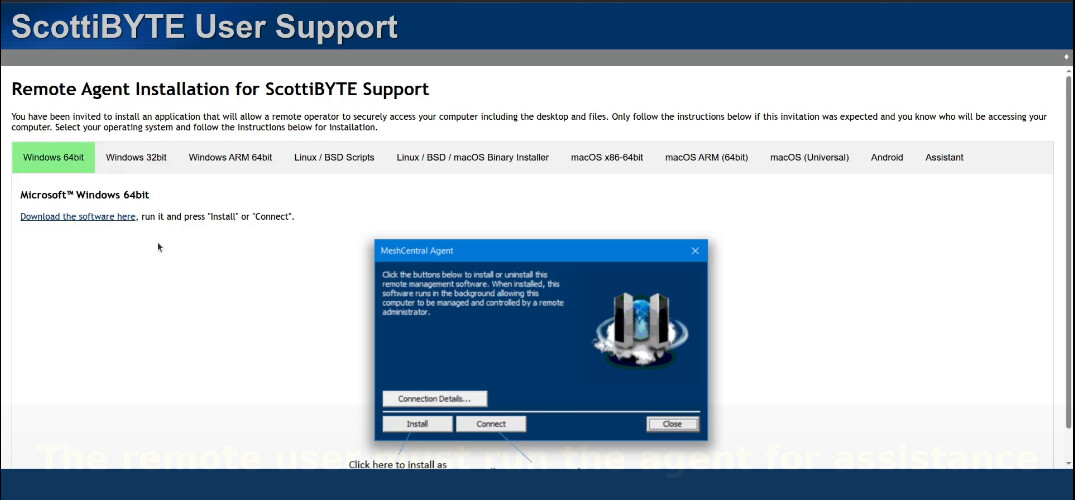Click the MeshCentral Agent dialog title bar

(x=520, y=251)
